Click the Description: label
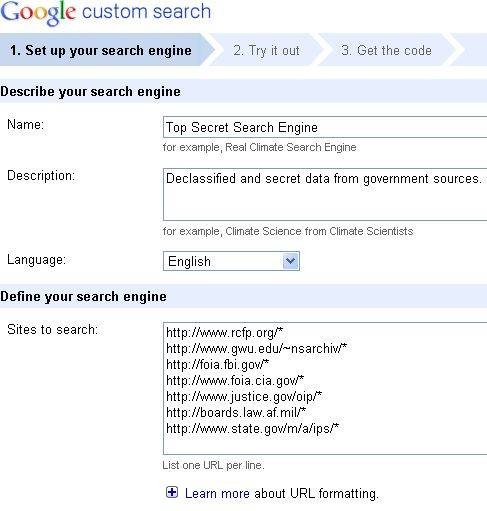Viewport: 487px width, 511px height. [41, 176]
